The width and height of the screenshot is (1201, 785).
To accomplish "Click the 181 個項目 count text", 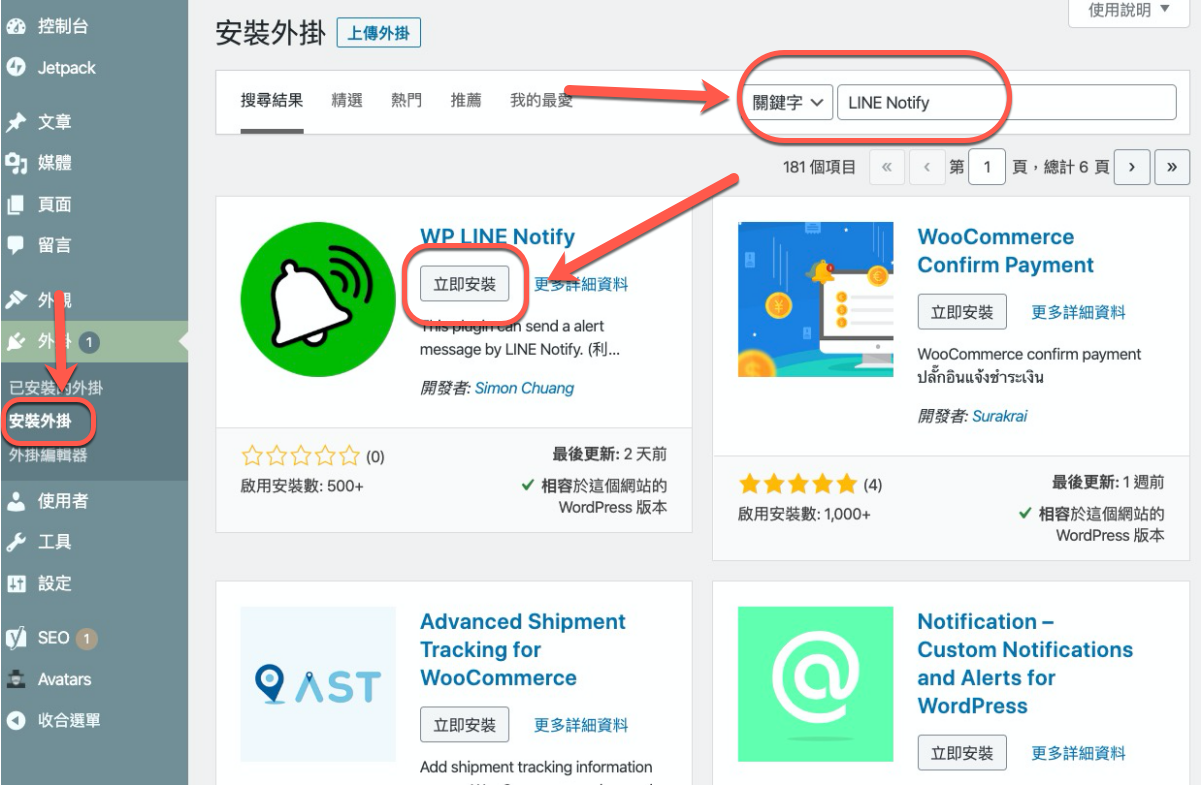I will pos(819,167).
